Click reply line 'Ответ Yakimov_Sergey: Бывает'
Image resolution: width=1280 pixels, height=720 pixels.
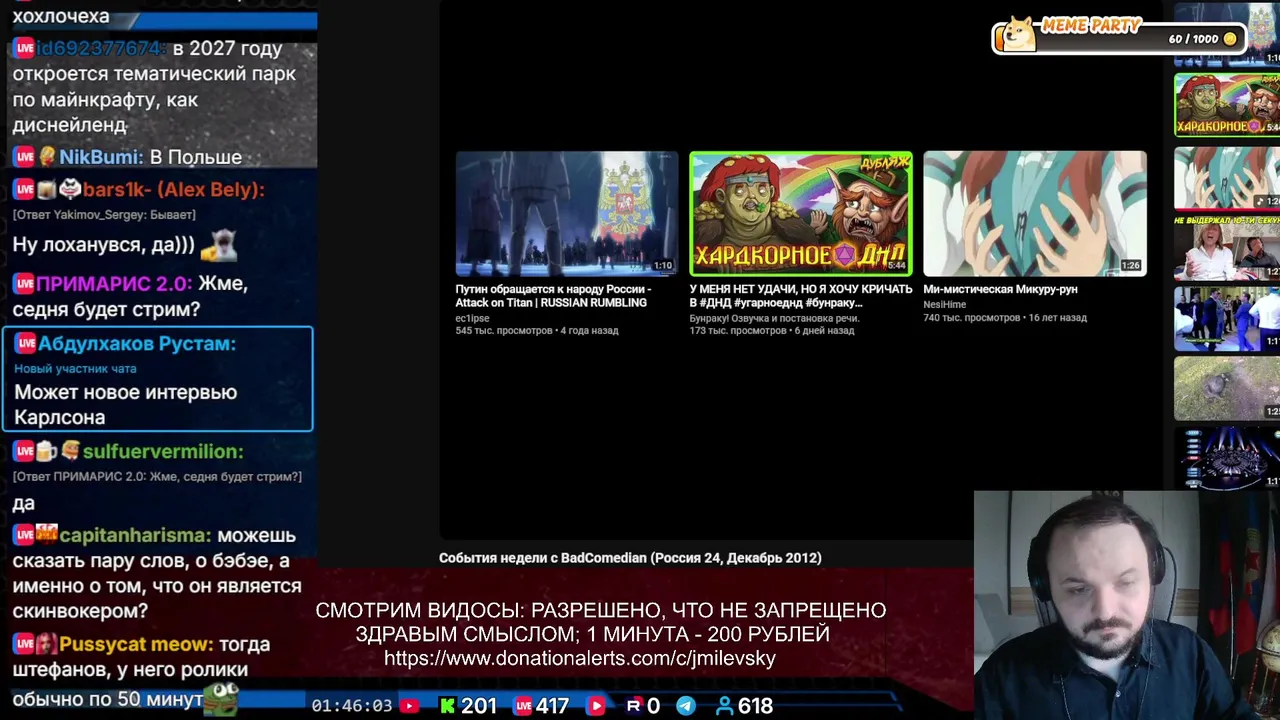(x=104, y=215)
